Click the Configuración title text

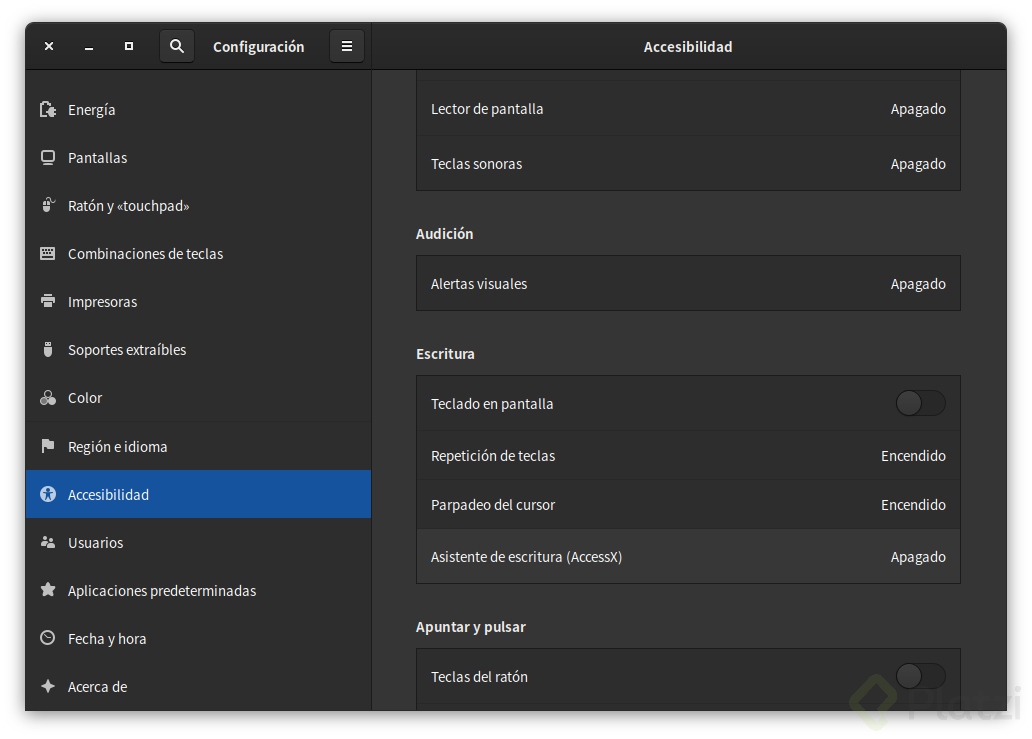[x=259, y=47]
